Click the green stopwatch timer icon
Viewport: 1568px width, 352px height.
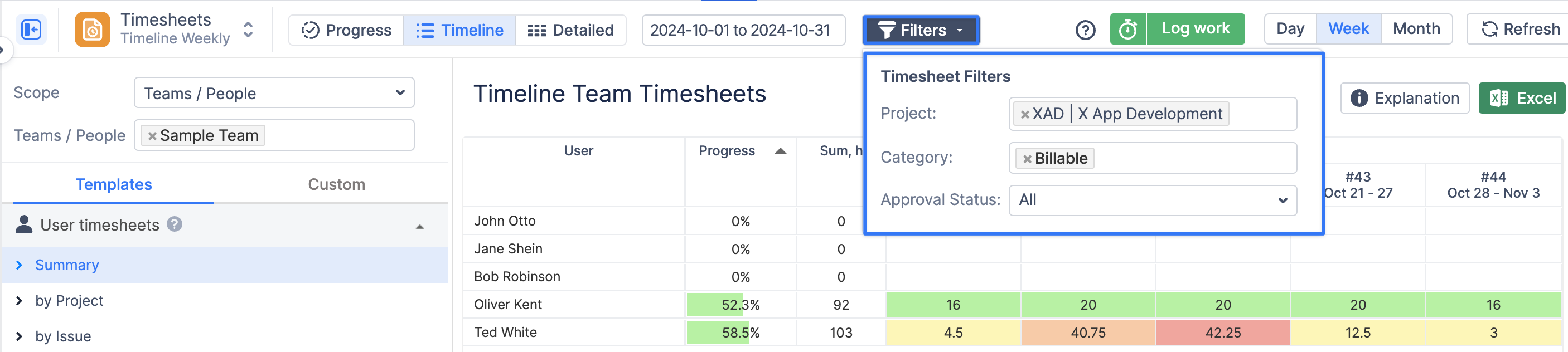pyautogui.click(x=1127, y=30)
